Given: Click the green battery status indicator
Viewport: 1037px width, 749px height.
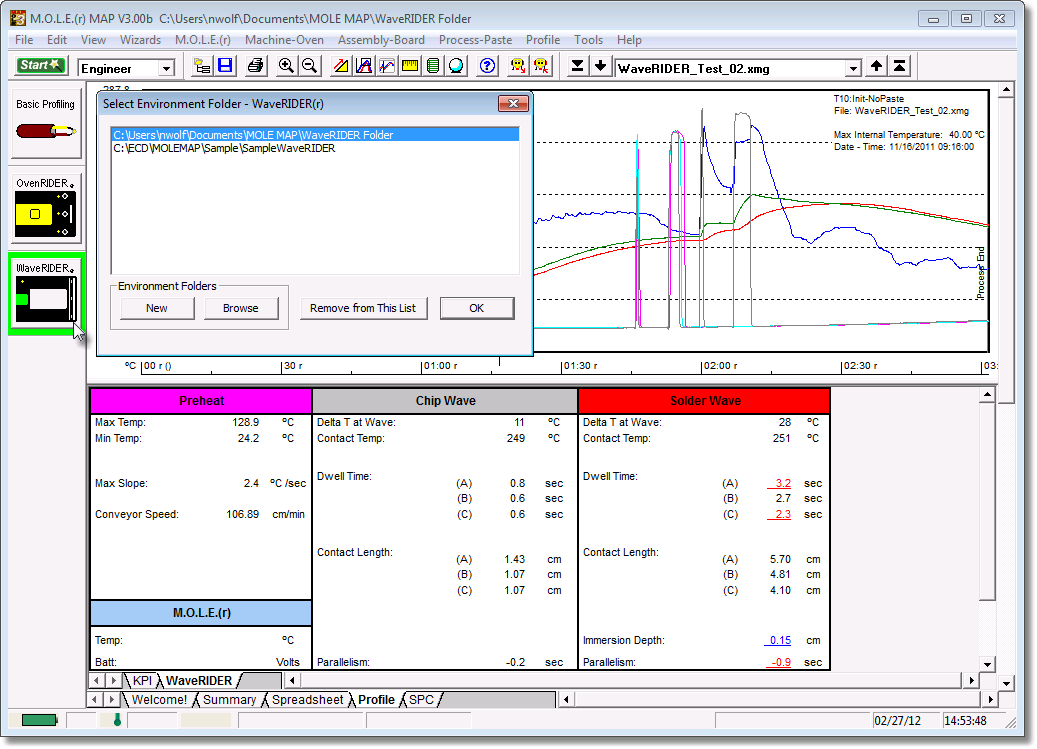Looking at the screenshot, I should click(40, 720).
